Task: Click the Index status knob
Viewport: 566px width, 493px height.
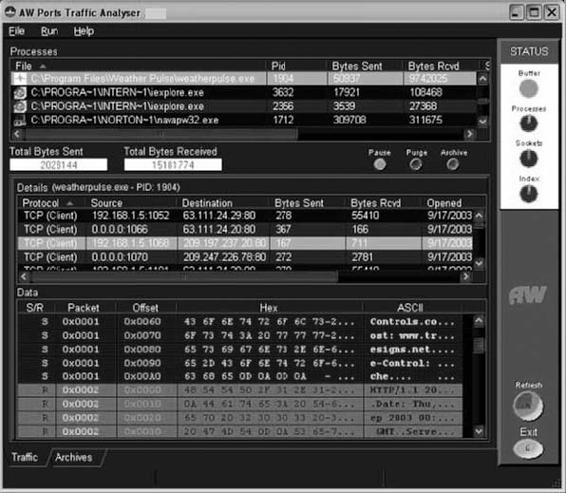Action: pyautogui.click(x=529, y=193)
